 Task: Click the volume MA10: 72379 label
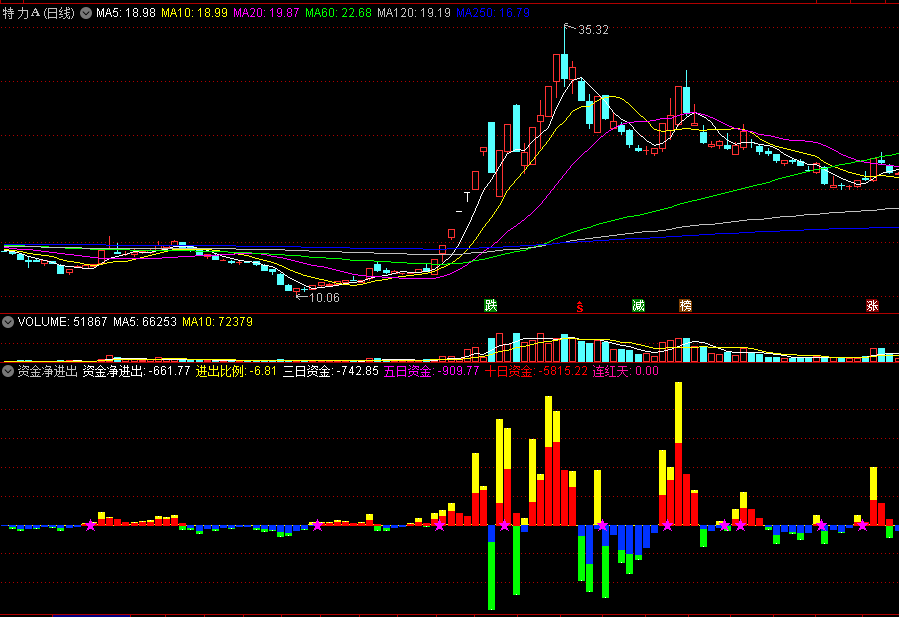217,322
